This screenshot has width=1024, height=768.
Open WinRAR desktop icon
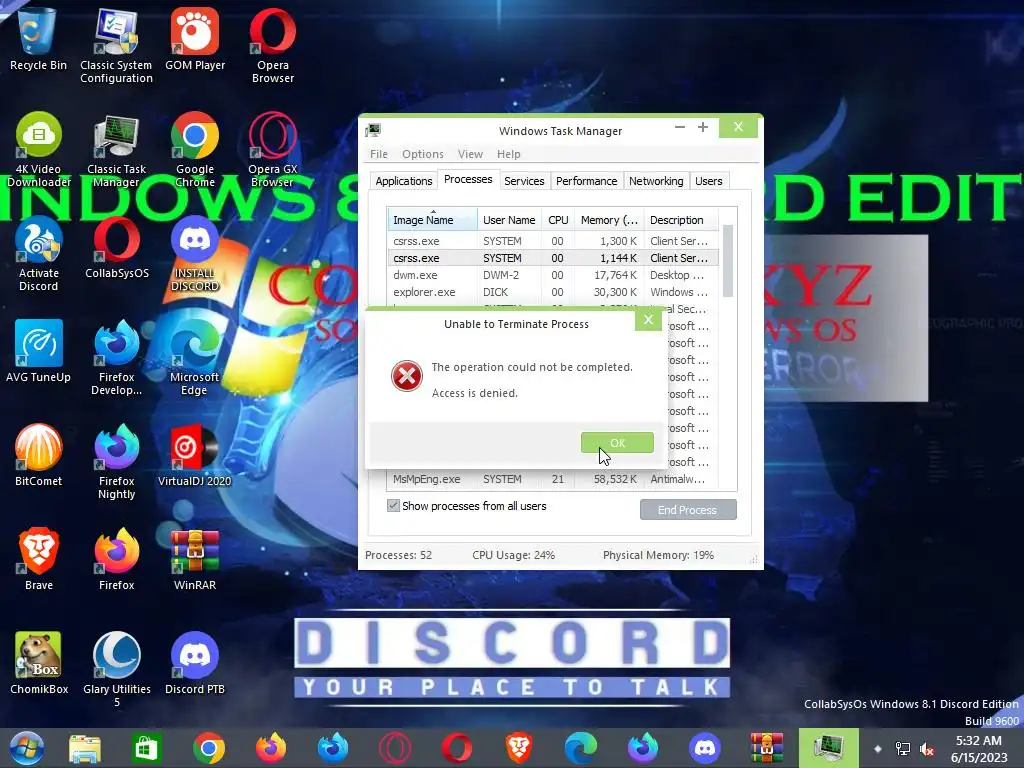pos(195,559)
